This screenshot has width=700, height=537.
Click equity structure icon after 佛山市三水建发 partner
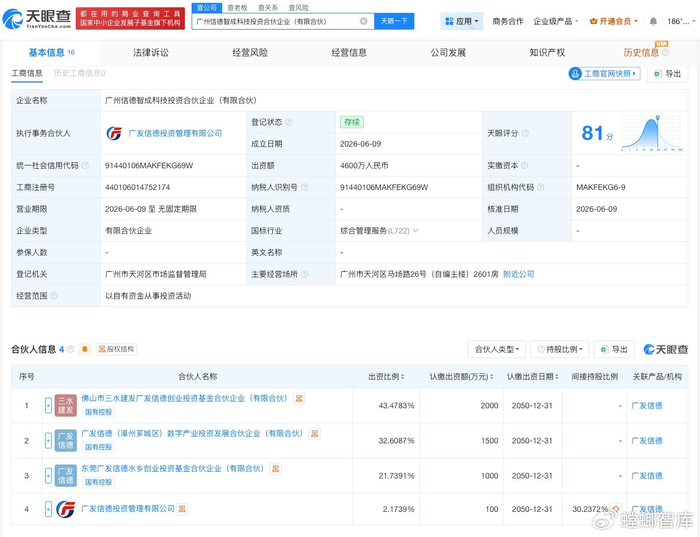[299, 399]
